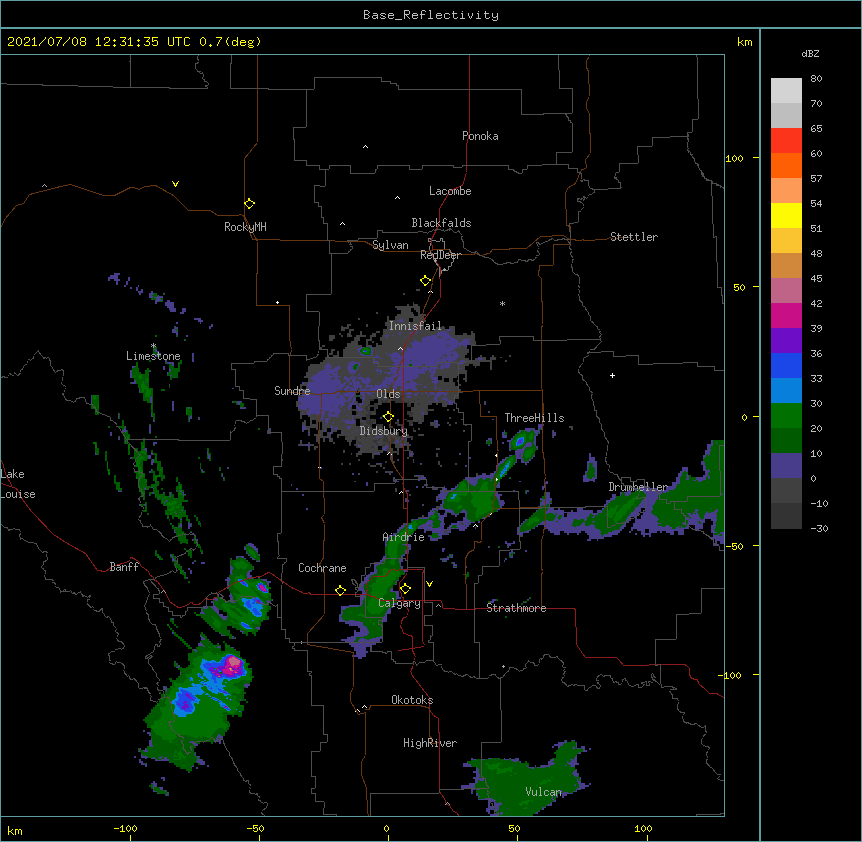Click the Airdrie label
862x842 pixels.
[404, 537]
